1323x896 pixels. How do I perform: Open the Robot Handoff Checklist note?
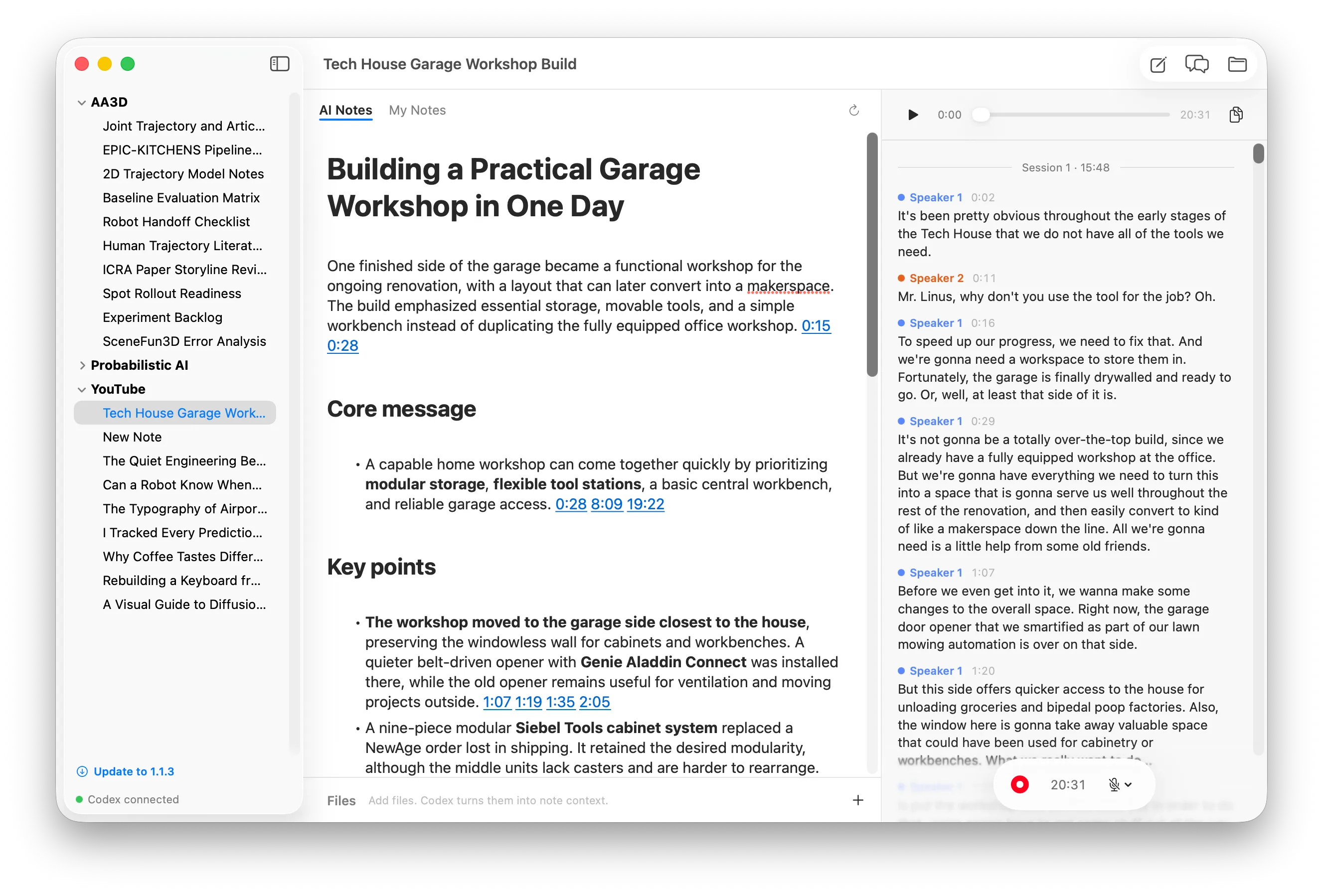(x=176, y=222)
